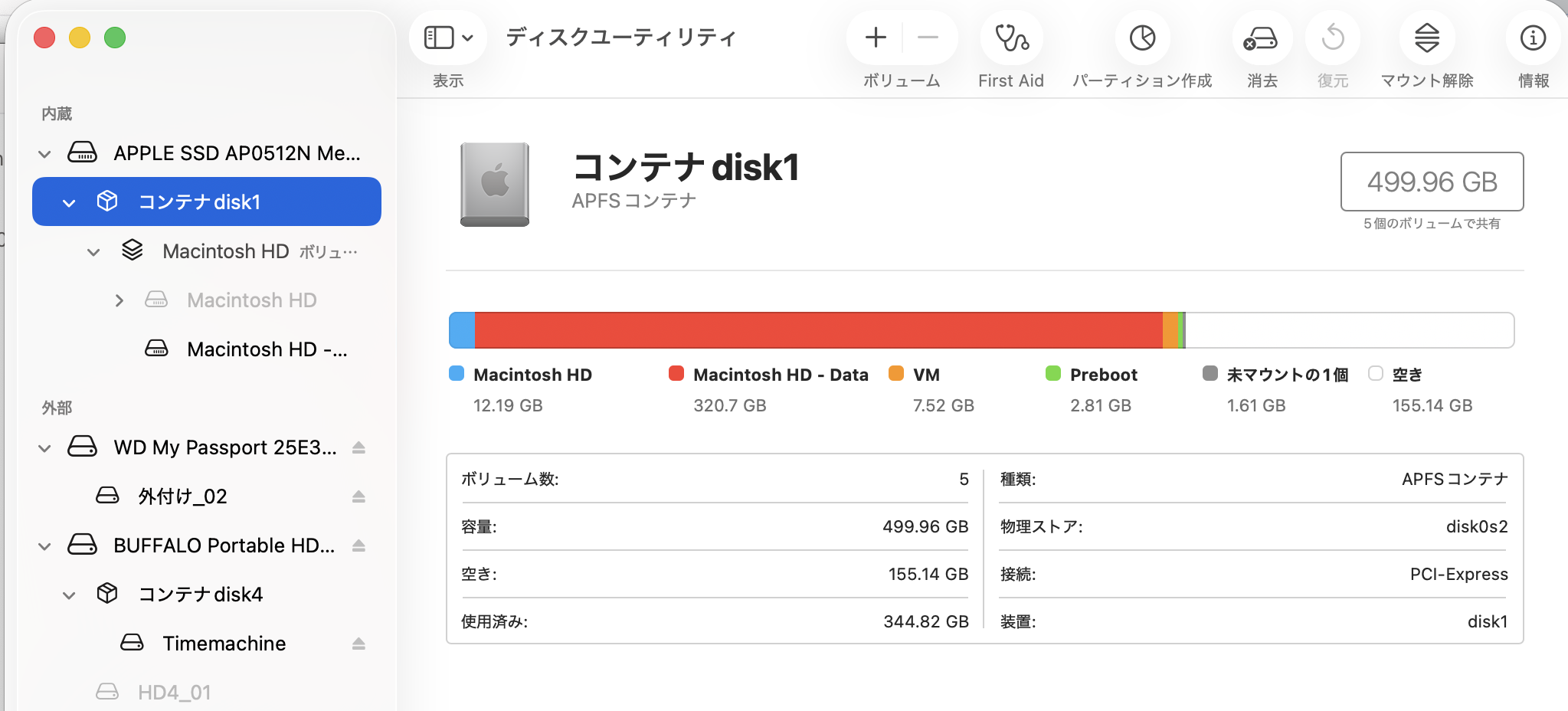Click the Erase (消去) toolbar icon
Viewport: 1568px width, 711px height.
click(x=1261, y=38)
